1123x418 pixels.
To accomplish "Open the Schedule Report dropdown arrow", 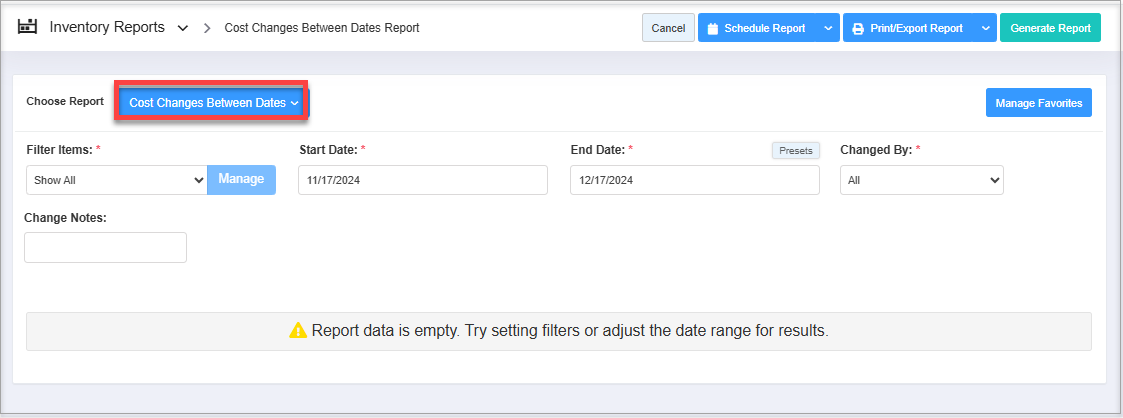I will point(828,29).
